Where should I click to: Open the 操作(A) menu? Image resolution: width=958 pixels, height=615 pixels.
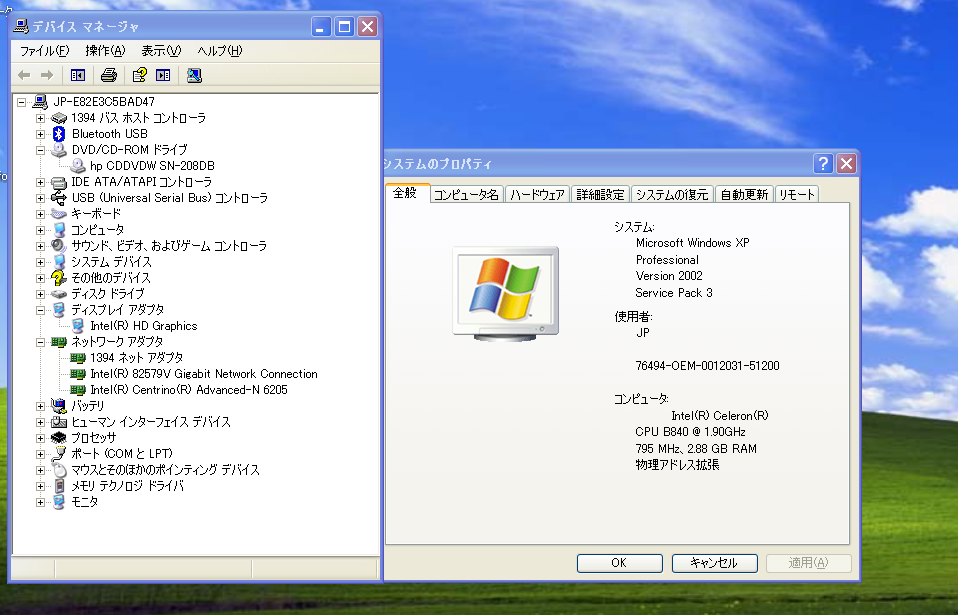coord(105,51)
